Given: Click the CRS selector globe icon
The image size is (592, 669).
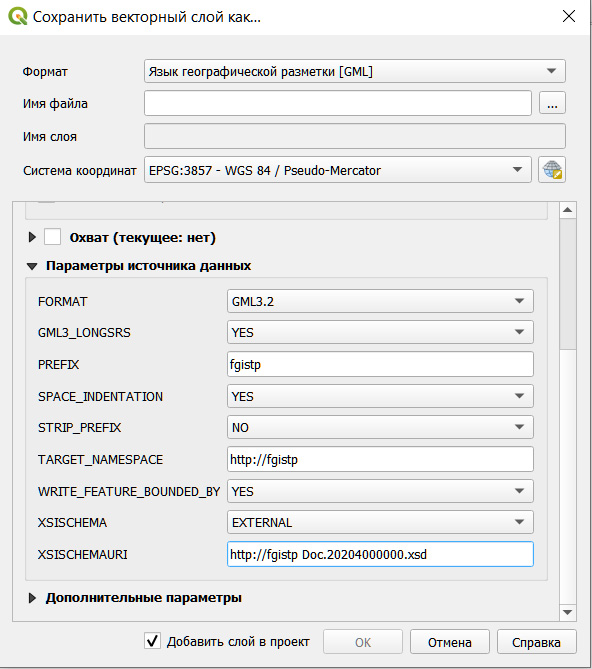Looking at the screenshot, I should tap(552, 170).
